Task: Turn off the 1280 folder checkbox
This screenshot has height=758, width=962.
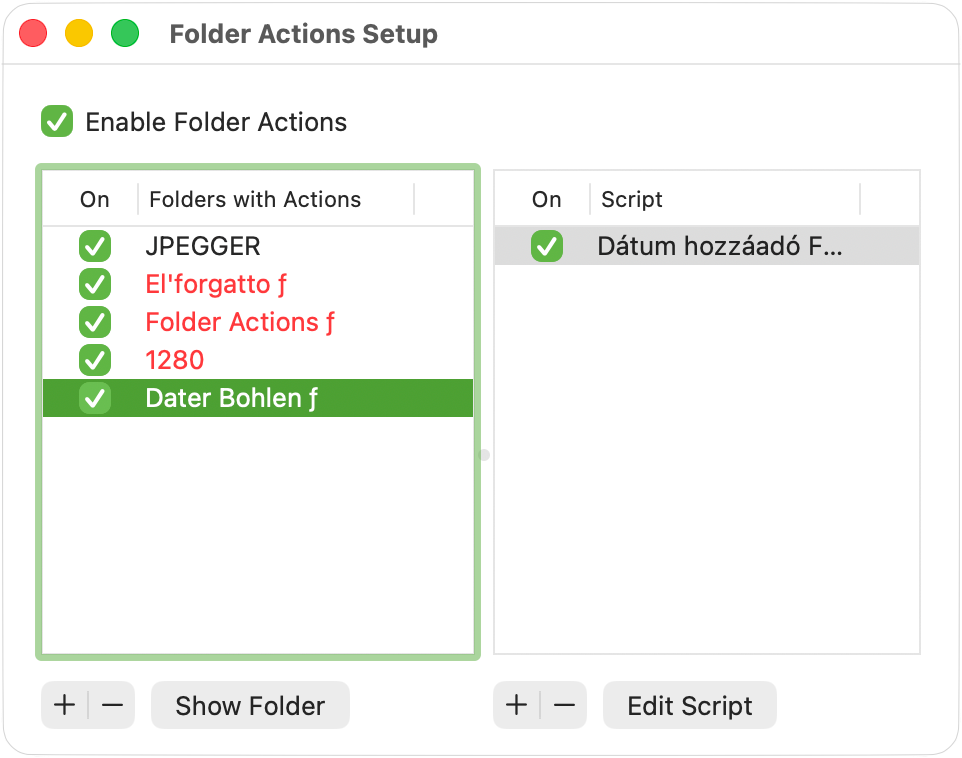Action: click(95, 360)
